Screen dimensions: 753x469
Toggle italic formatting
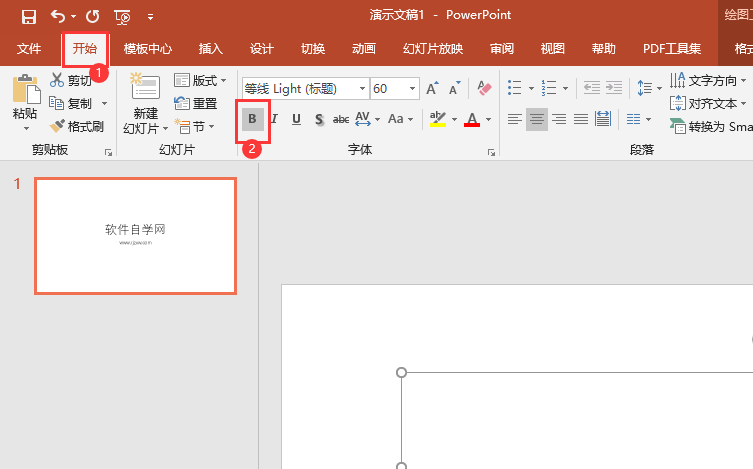[x=275, y=119]
